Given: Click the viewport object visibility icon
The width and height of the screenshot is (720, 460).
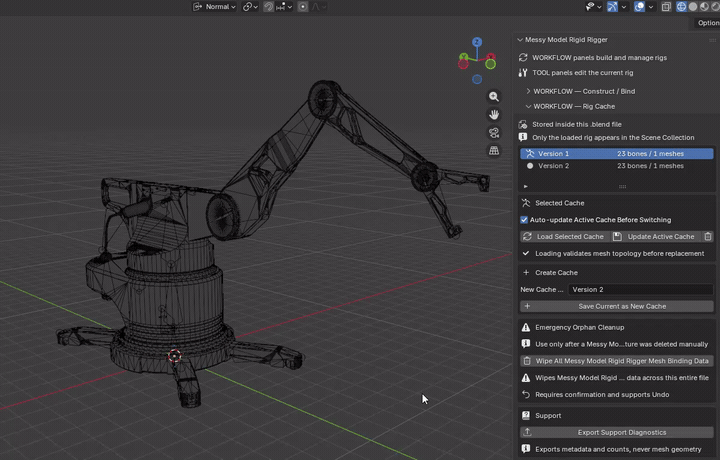Looking at the screenshot, I should 590,6.
